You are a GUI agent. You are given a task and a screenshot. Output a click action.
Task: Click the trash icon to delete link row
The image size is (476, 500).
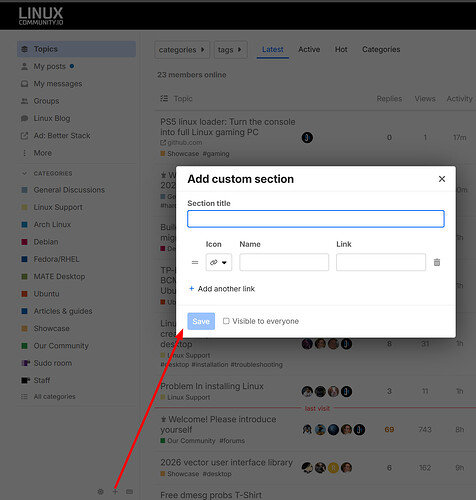pos(437,262)
